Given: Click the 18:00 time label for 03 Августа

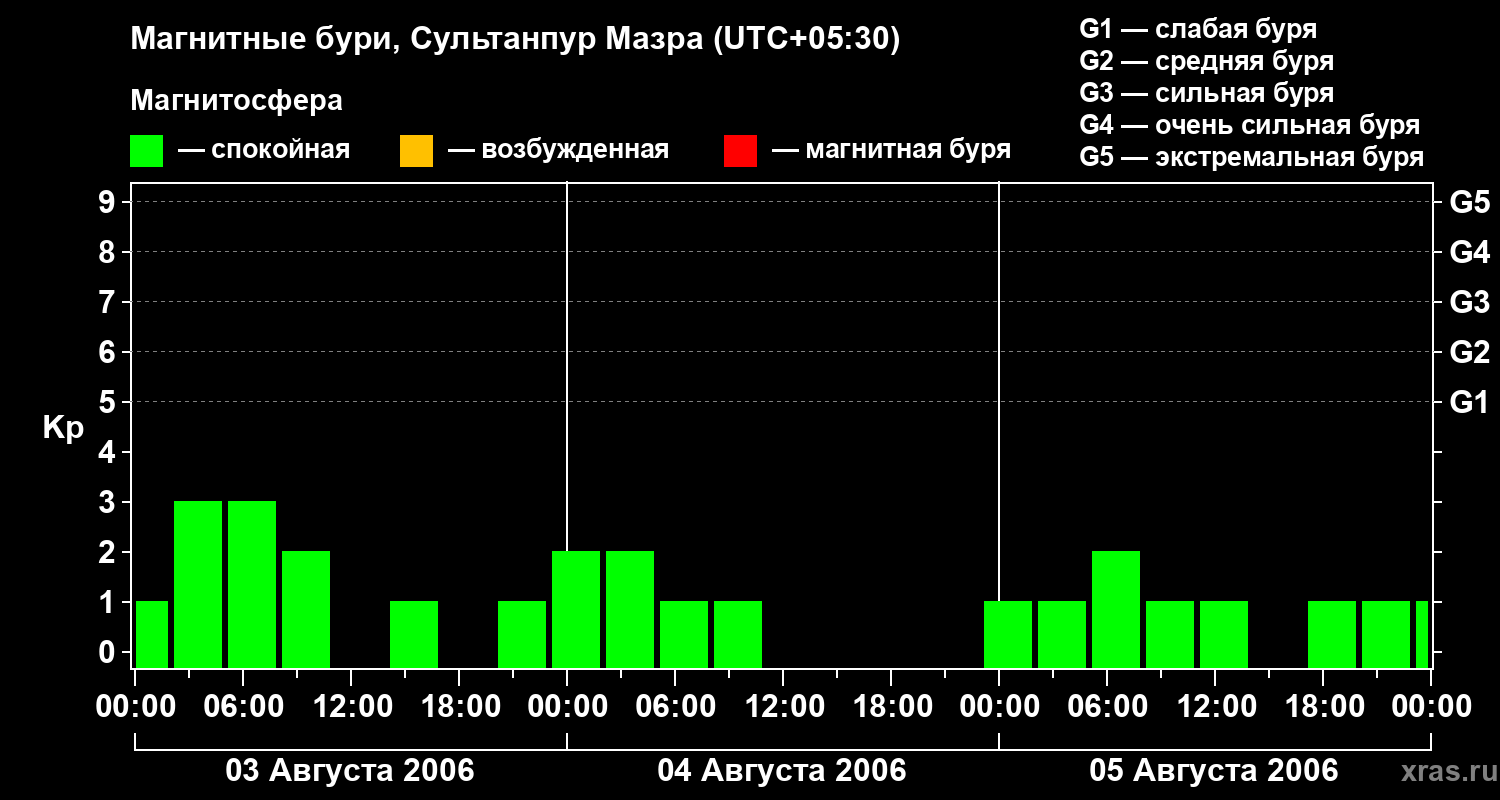Looking at the screenshot, I should tap(459, 707).
